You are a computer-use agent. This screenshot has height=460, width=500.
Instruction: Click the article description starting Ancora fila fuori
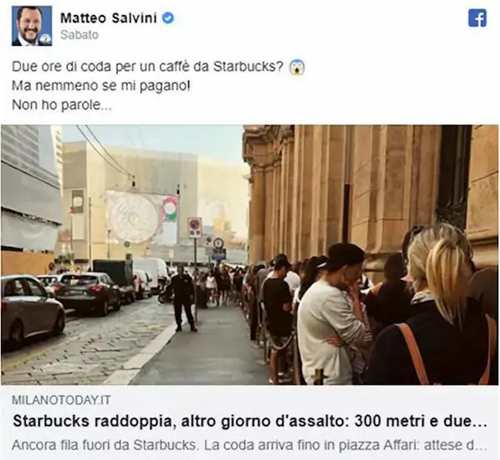tap(250, 445)
